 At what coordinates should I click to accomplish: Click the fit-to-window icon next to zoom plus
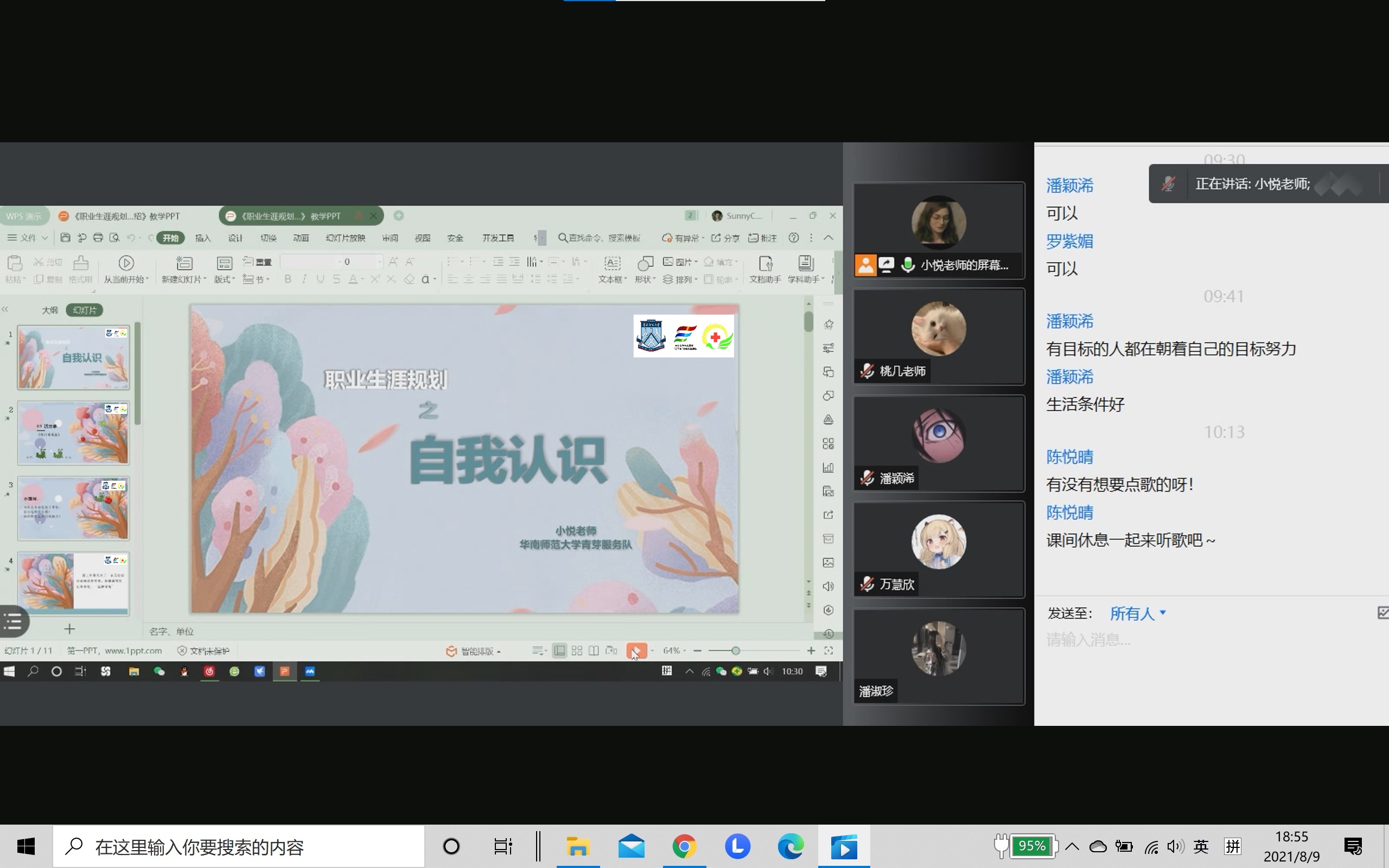(829, 650)
